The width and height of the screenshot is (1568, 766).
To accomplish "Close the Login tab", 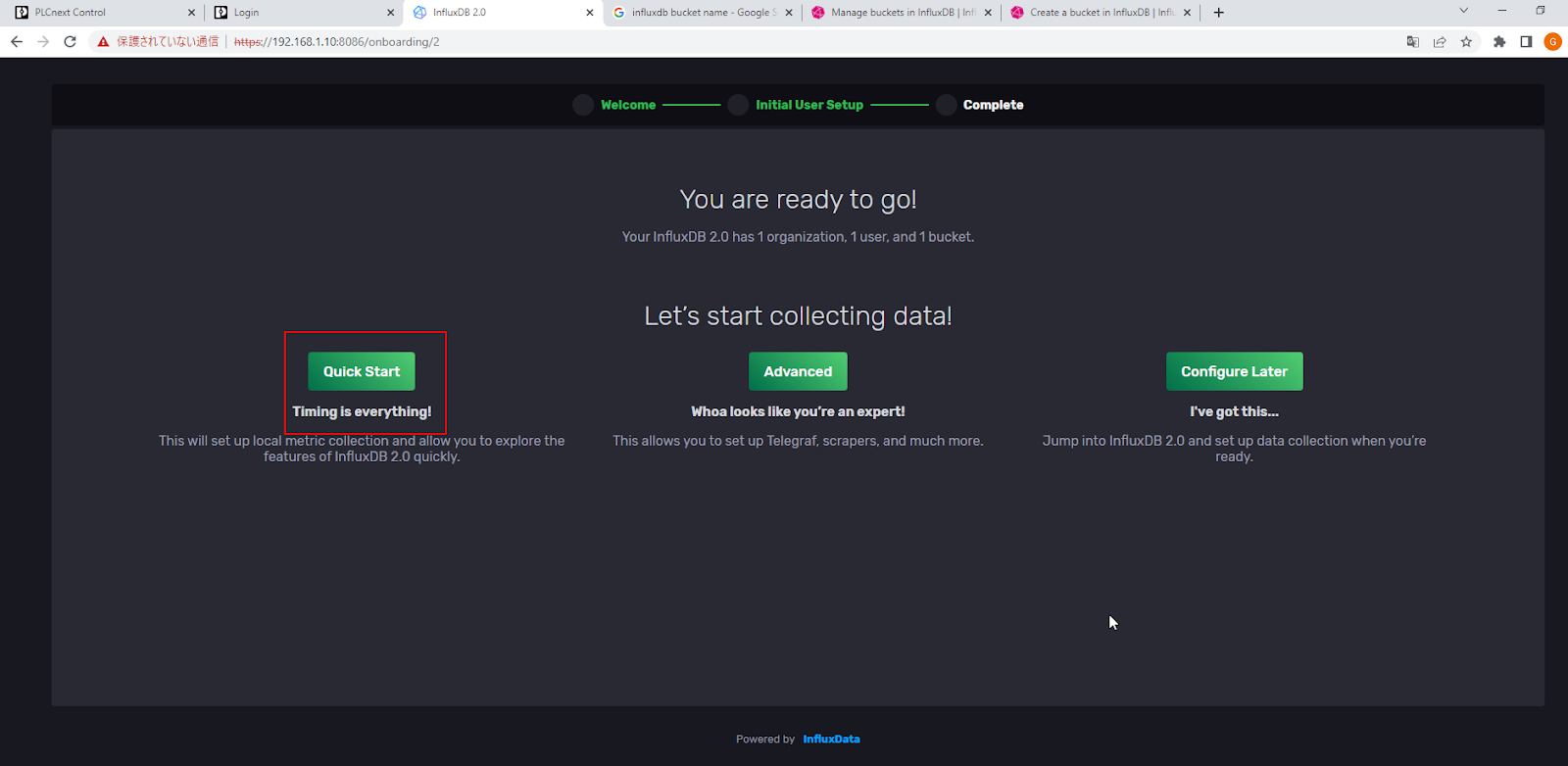I will point(390,13).
